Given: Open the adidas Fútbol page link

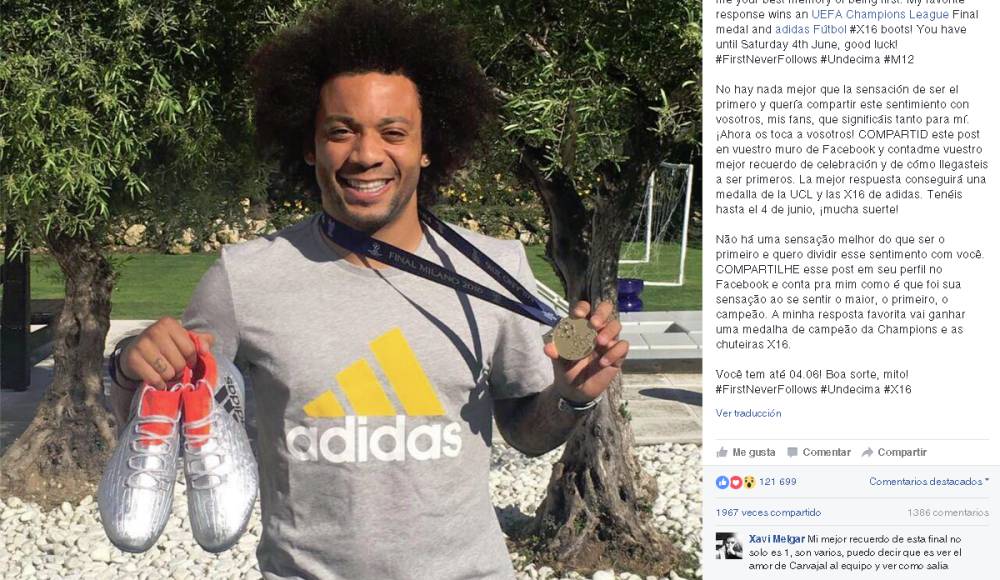Looking at the screenshot, I should 810,29.
